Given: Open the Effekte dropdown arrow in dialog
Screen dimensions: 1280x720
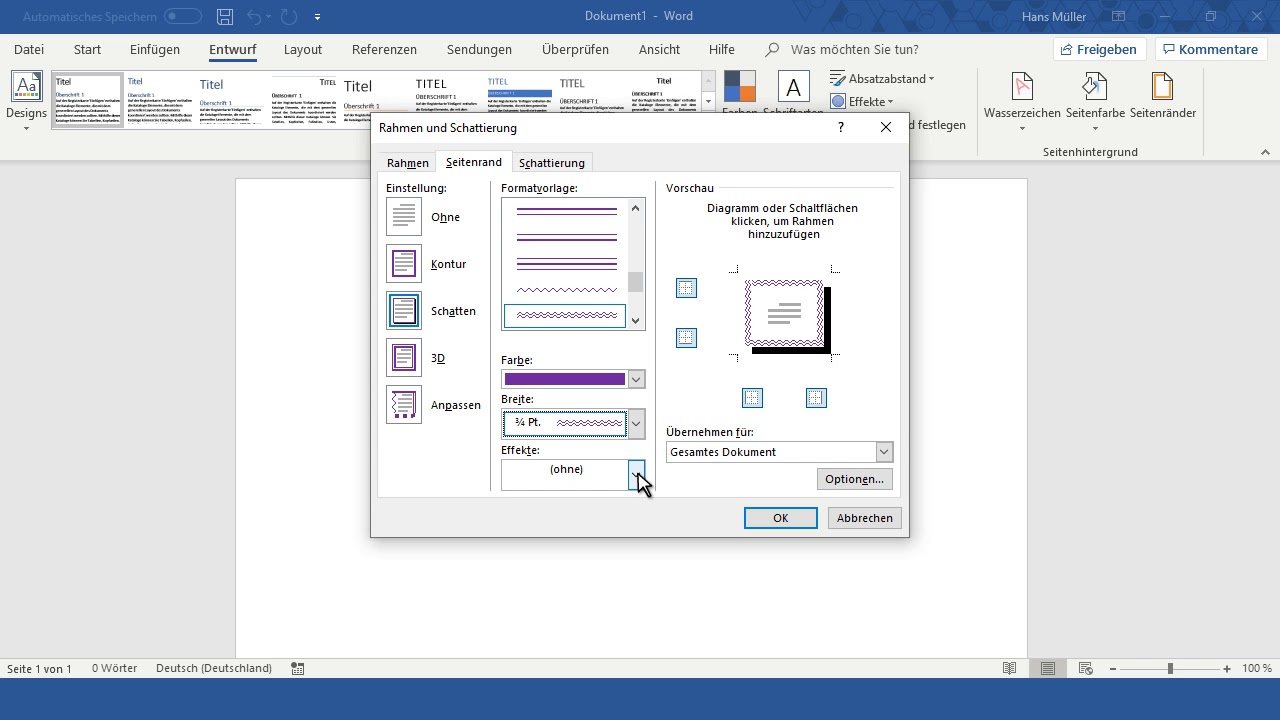Looking at the screenshot, I should tap(636, 475).
